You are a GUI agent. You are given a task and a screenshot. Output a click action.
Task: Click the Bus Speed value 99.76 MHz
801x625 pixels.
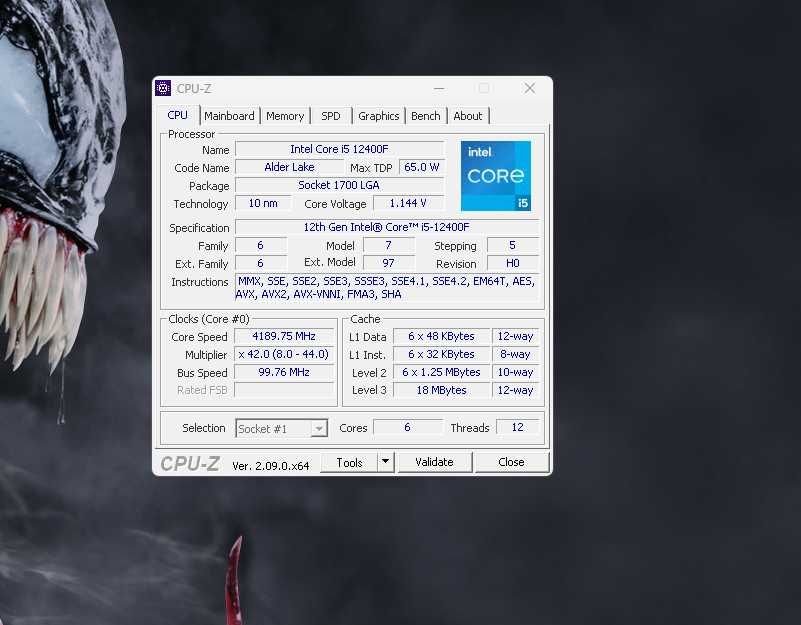tap(284, 372)
